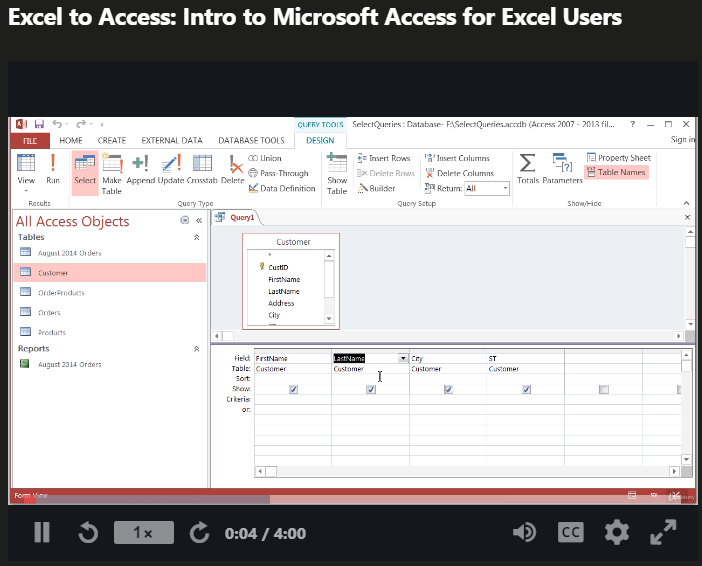Select the Delete query type
Image resolution: width=702 pixels, height=566 pixels.
pyautogui.click(x=233, y=169)
